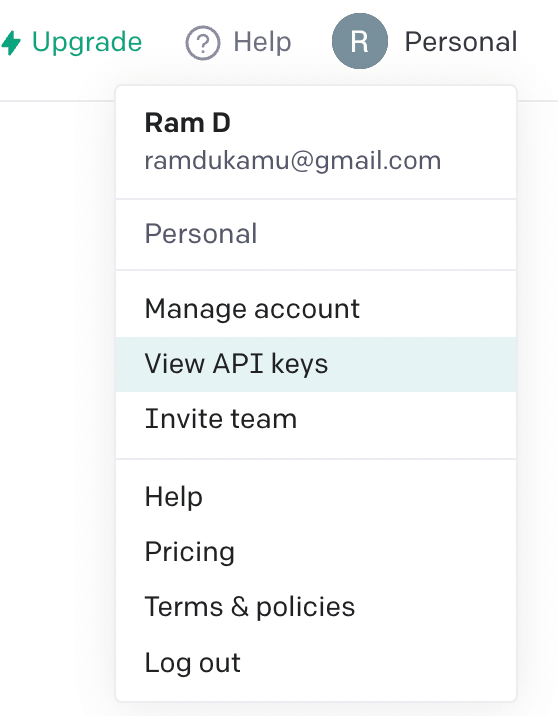Select the Personal organization entry in menu
558x716 pixels.
point(316,234)
